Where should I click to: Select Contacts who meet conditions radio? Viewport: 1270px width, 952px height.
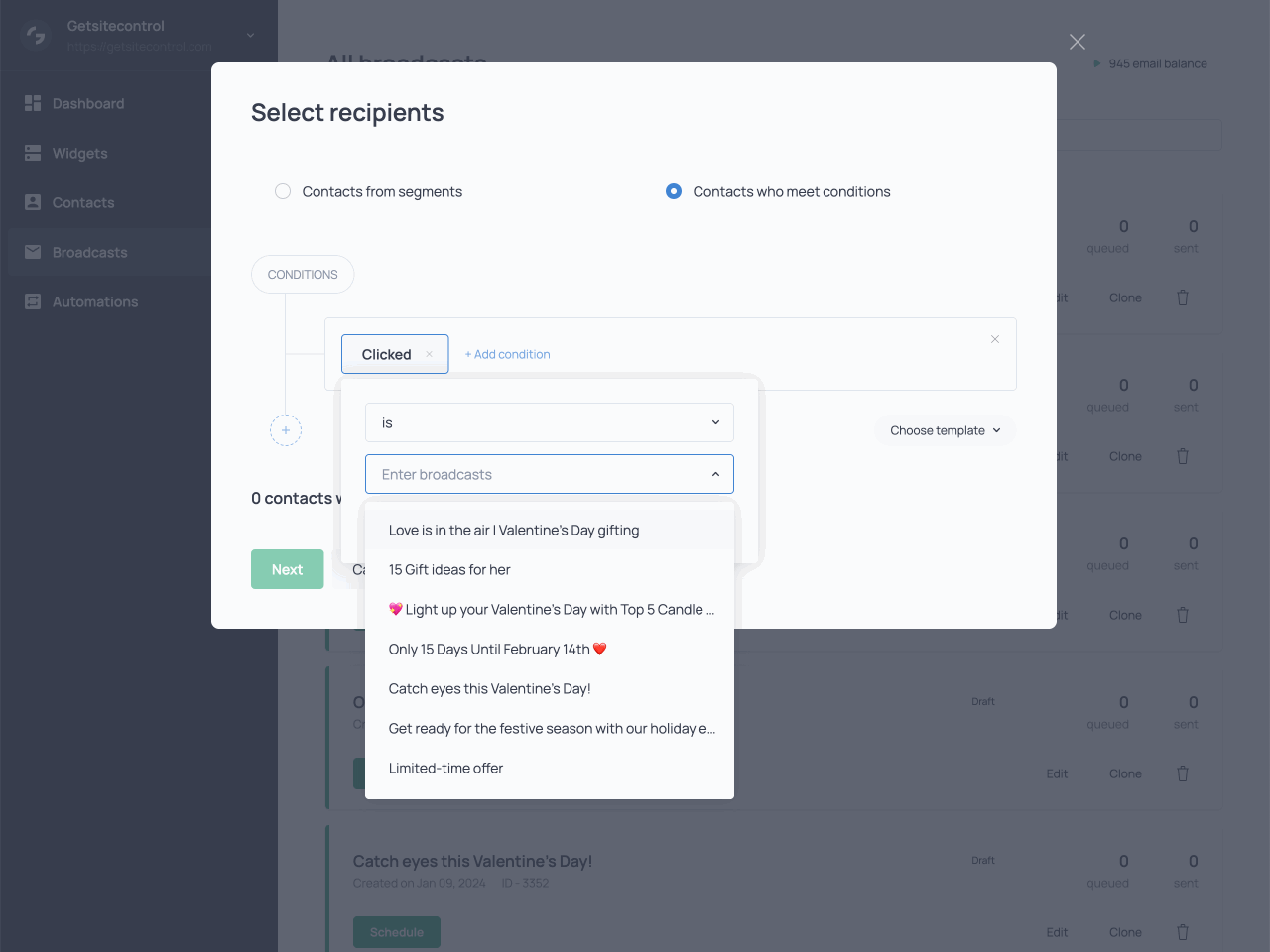674,191
